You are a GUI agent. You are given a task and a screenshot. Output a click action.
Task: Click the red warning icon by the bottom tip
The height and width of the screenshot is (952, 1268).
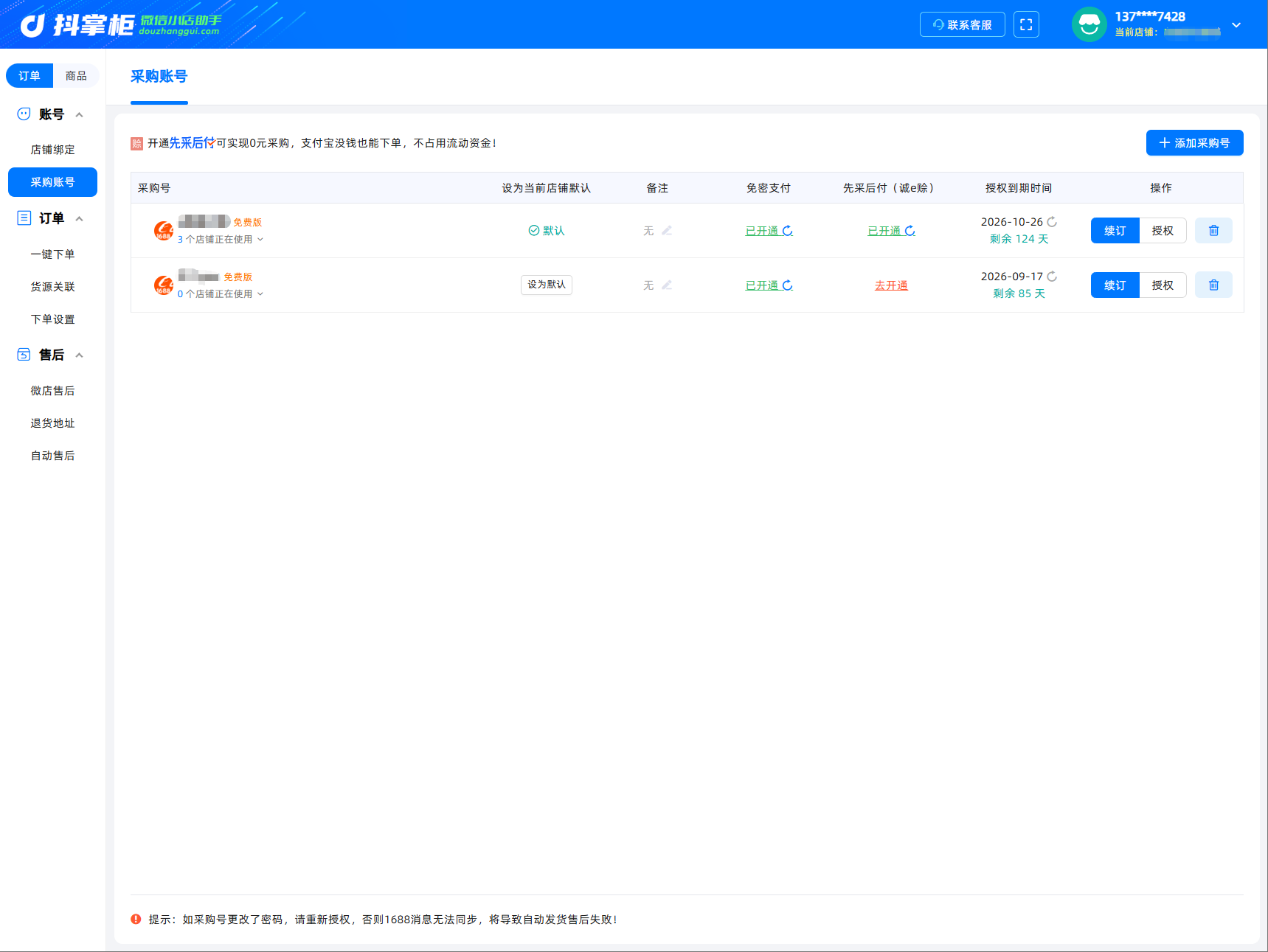136,919
